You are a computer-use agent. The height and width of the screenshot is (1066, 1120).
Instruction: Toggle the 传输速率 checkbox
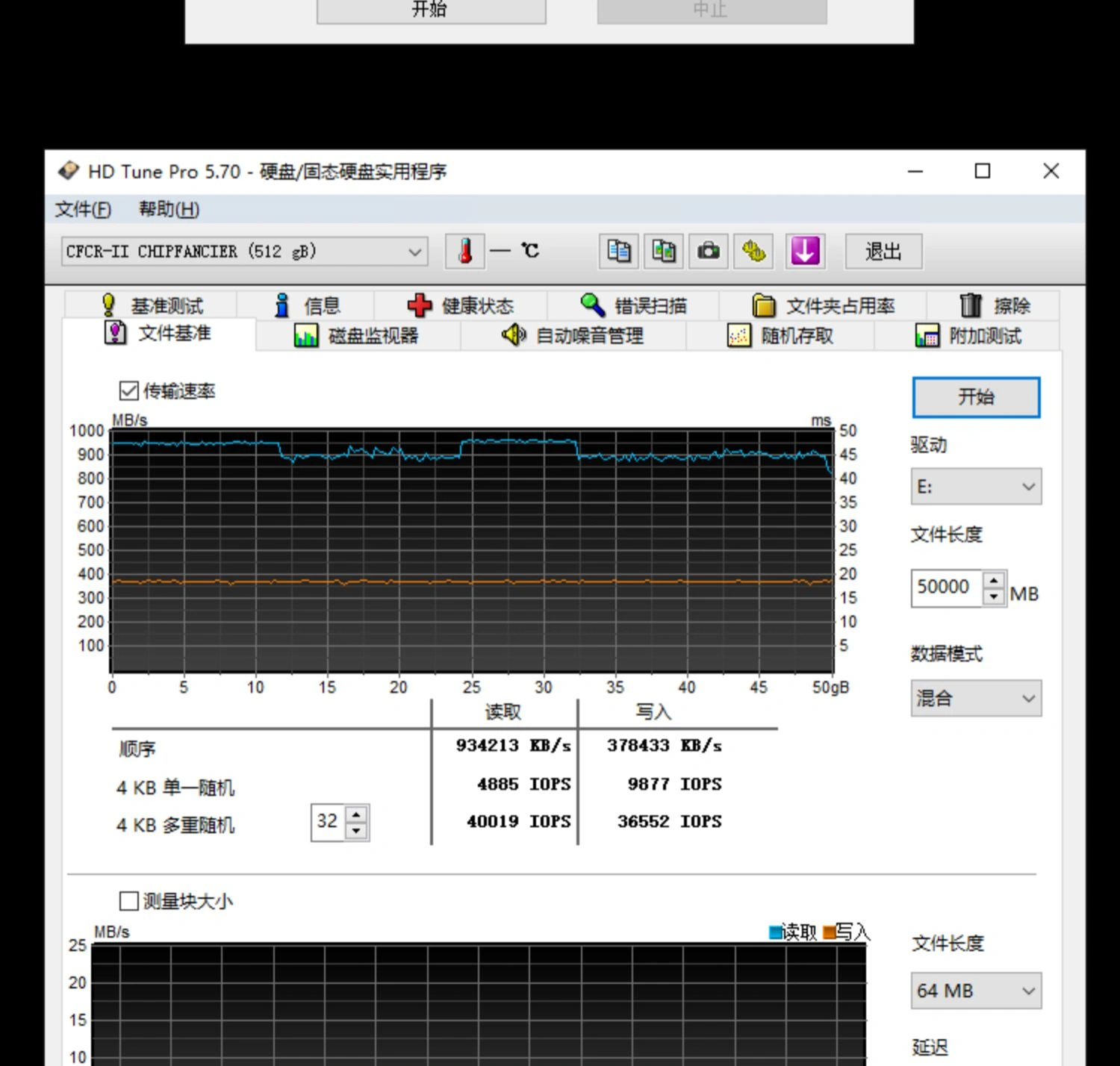coord(128,390)
